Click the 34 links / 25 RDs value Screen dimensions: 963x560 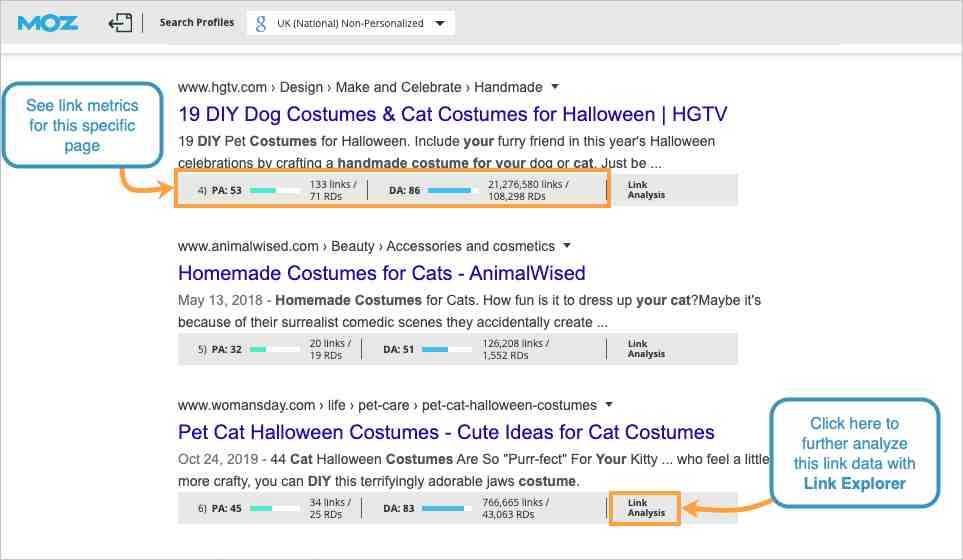330,508
